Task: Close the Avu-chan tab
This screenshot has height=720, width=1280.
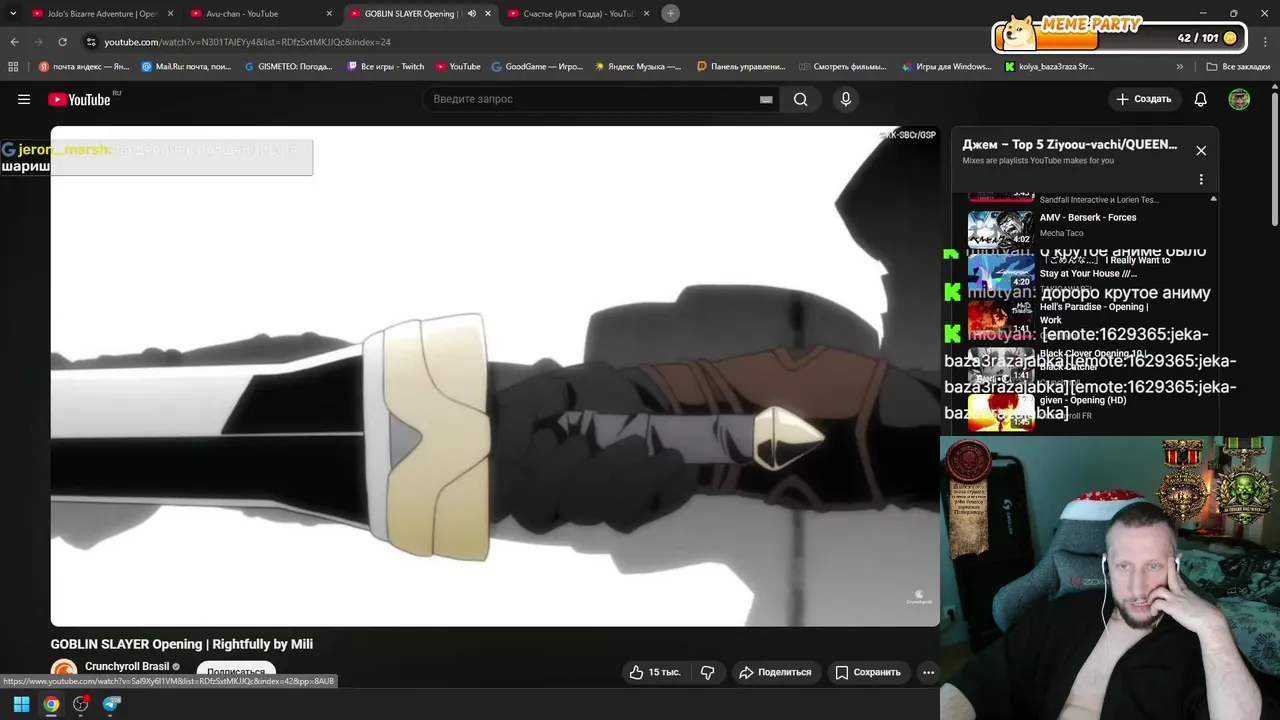Action: [x=329, y=14]
